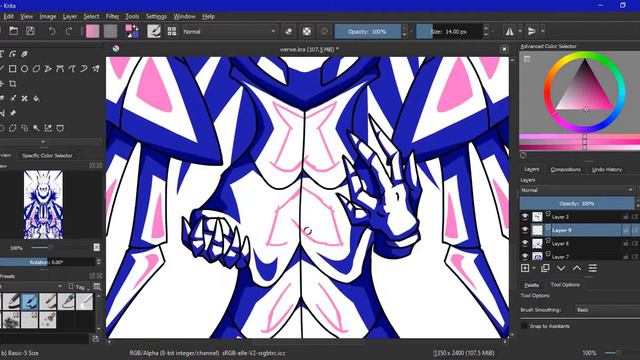
Task: Click the reload original preset icon
Action: (x=324, y=31)
